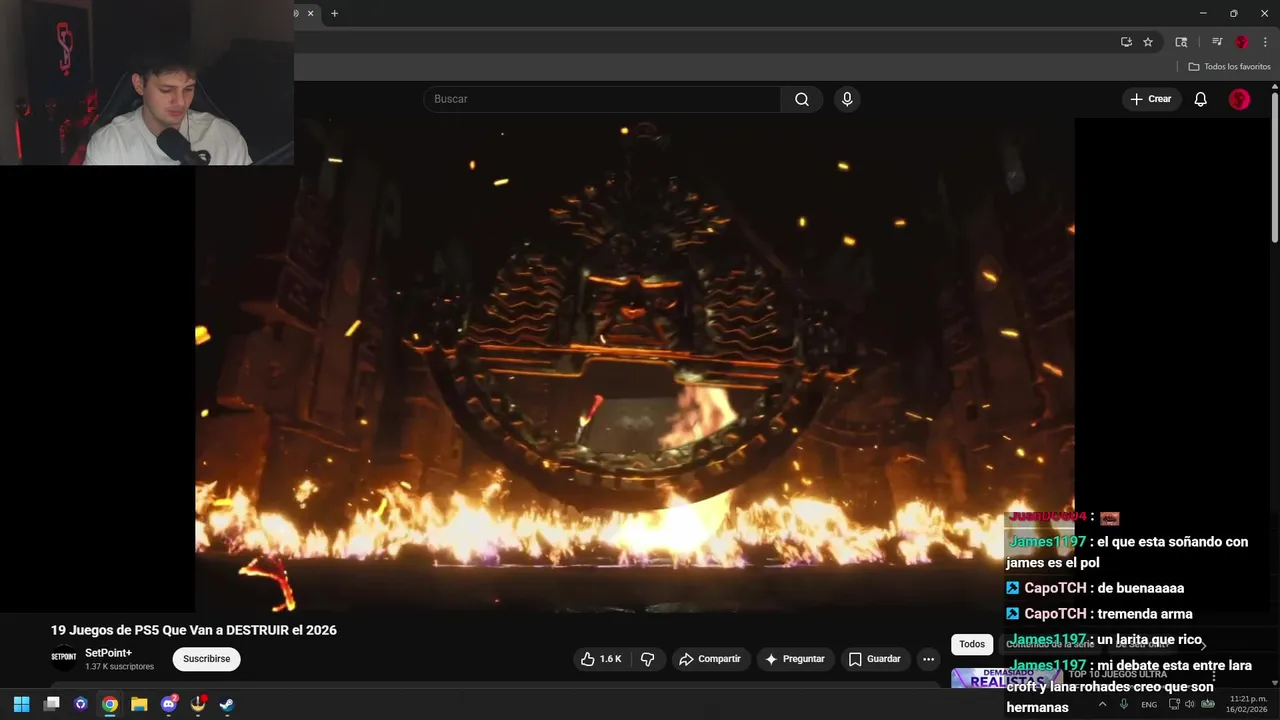Open the battery tray icon

(x=1208, y=704)
